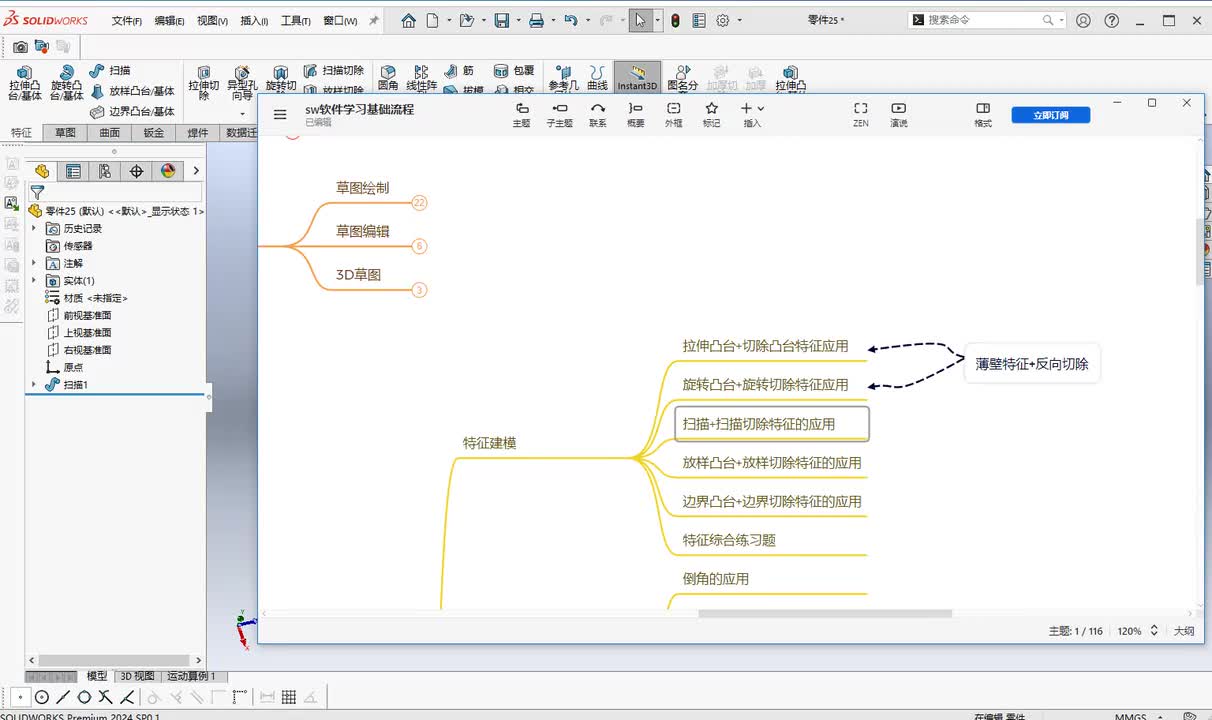Select the Rib tool (筋)

pos(459,71)
